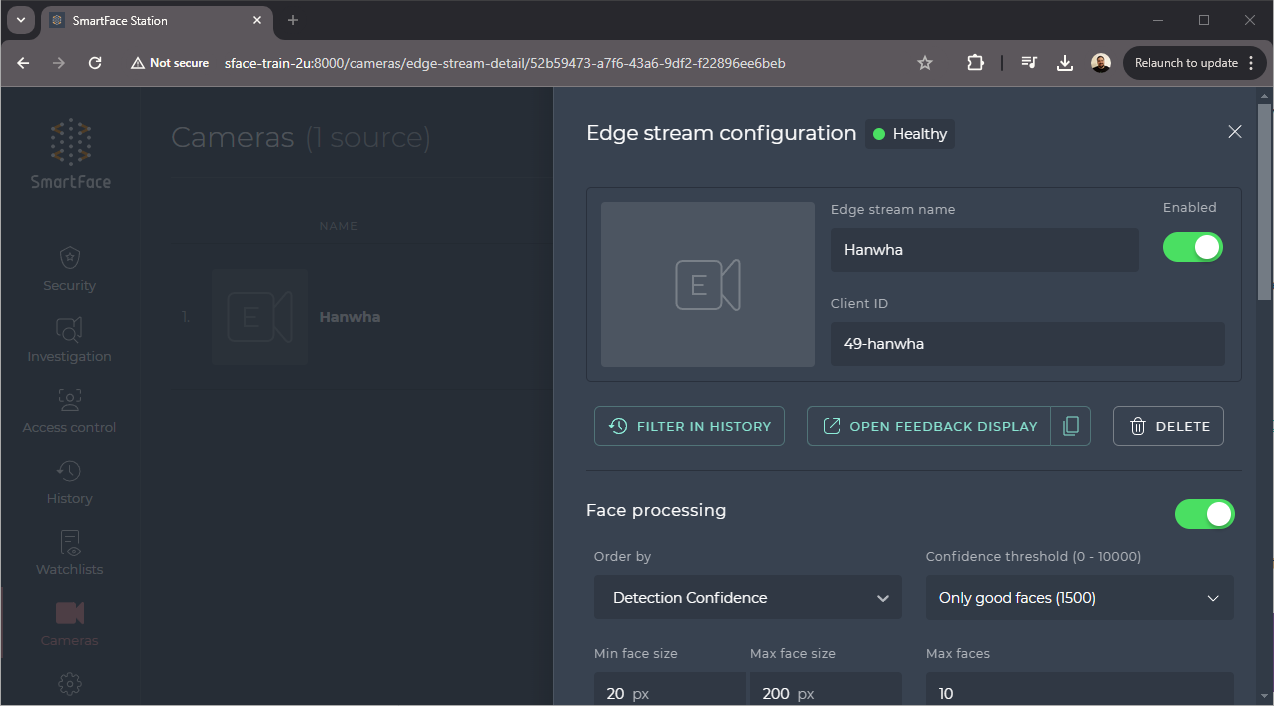Click the Hanwha camera thumbnail in the list
Image resolution: width=1274 pixels, height=706 pixels.
tap(259, 317)
